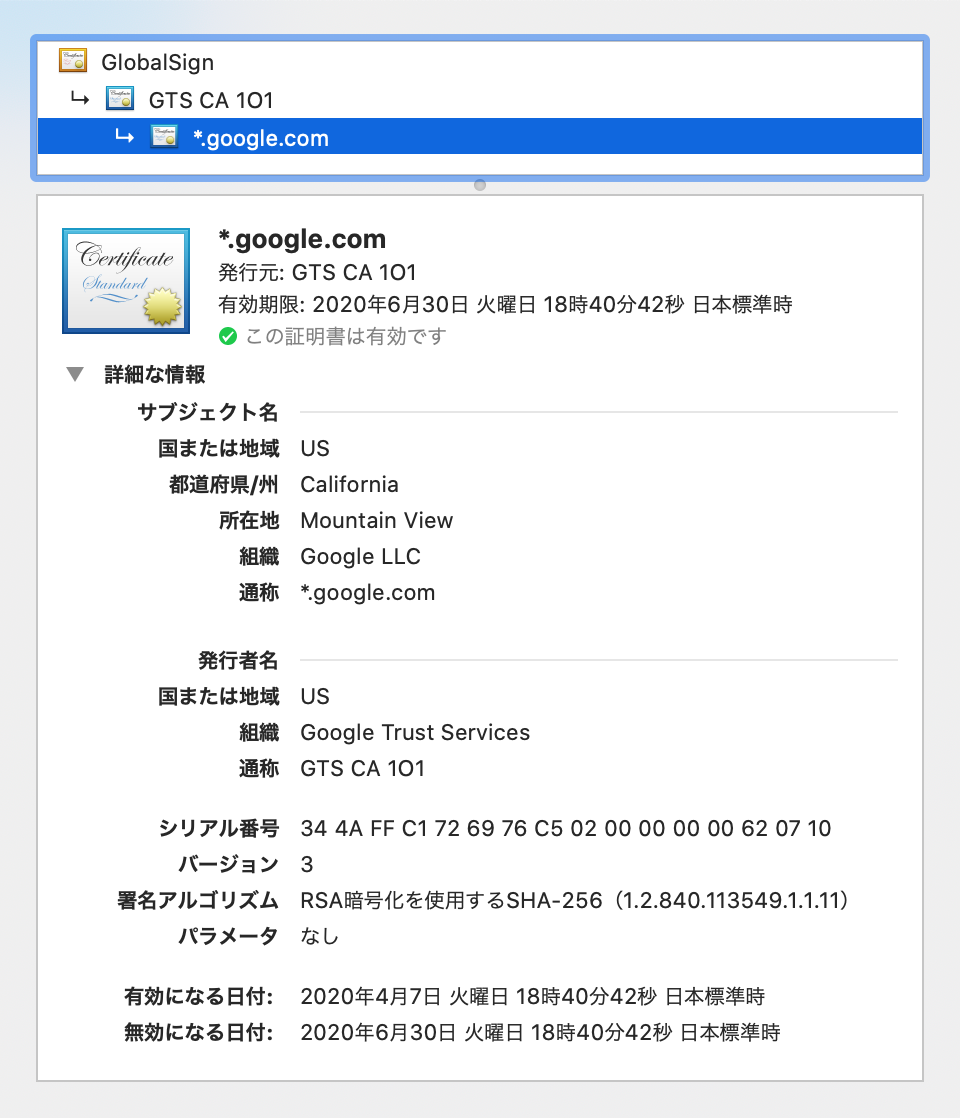Screen dimensions: 960x1118
Task: Click the RSA SHA-256 signature algorithm value
Action: [574, 901]
